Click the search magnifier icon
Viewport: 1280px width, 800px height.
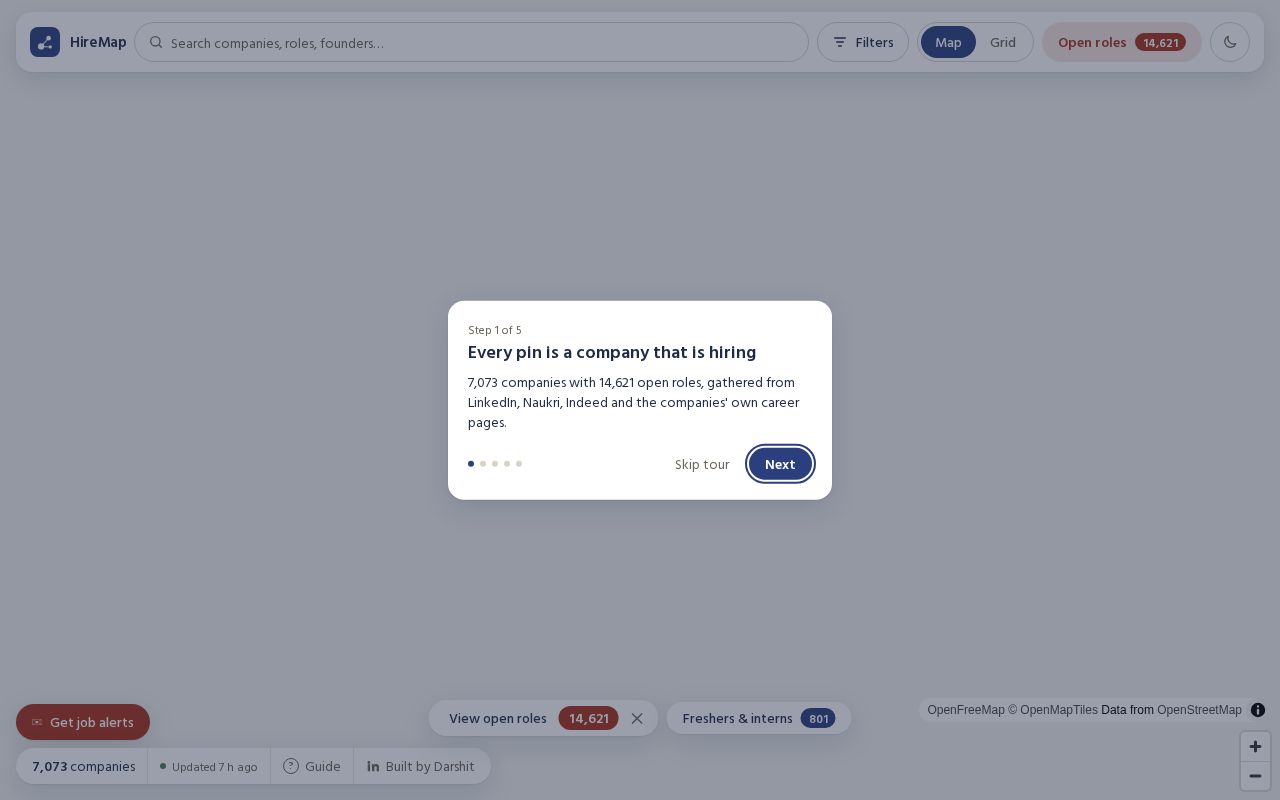pyautogui.click(x=156, y=42)
